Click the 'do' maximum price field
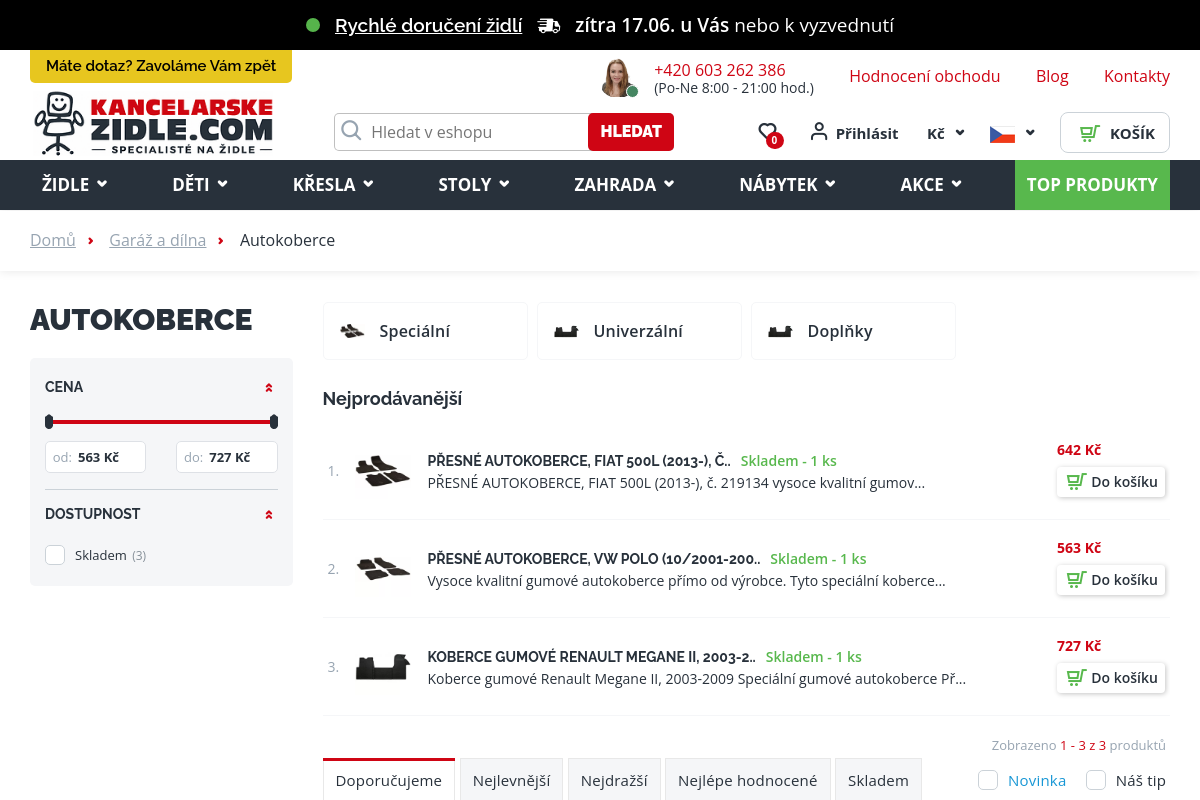This screenshot has height=800, width=1200. pos(227,457)
